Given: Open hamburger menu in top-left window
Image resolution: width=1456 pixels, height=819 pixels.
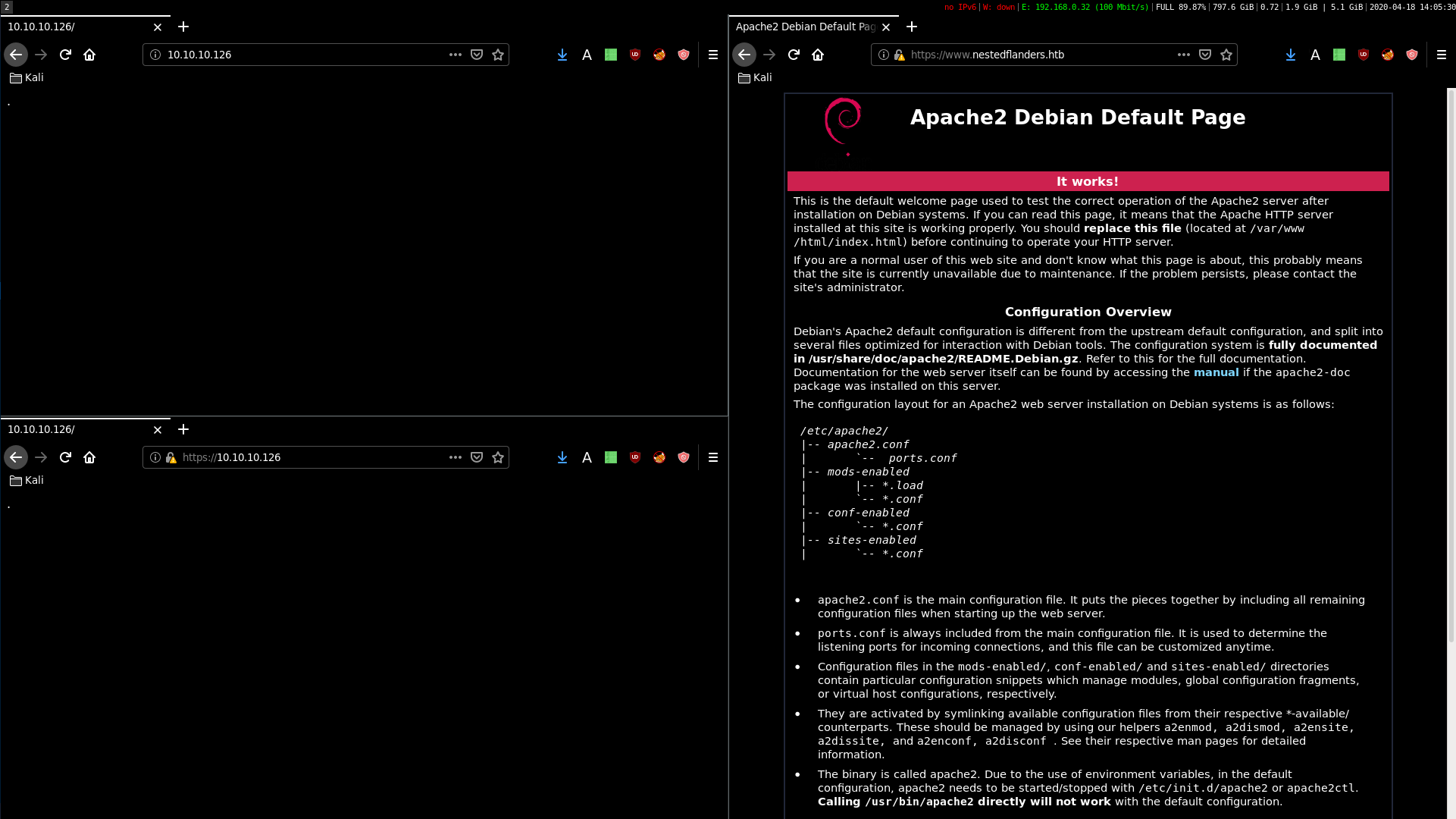Looking at the screenshot, I should click(713, 55).
